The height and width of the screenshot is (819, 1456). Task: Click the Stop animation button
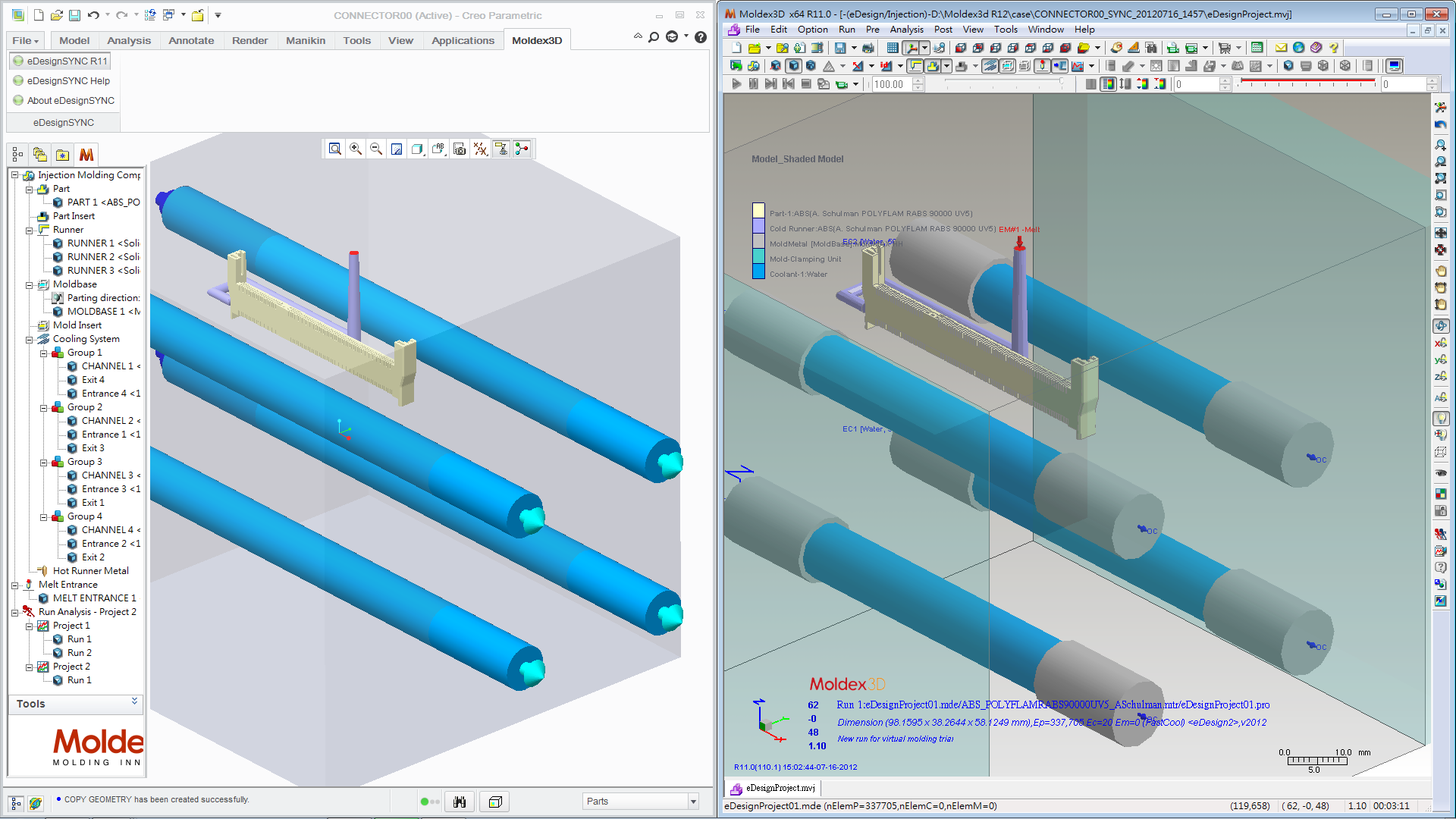[x=806, y=84]
